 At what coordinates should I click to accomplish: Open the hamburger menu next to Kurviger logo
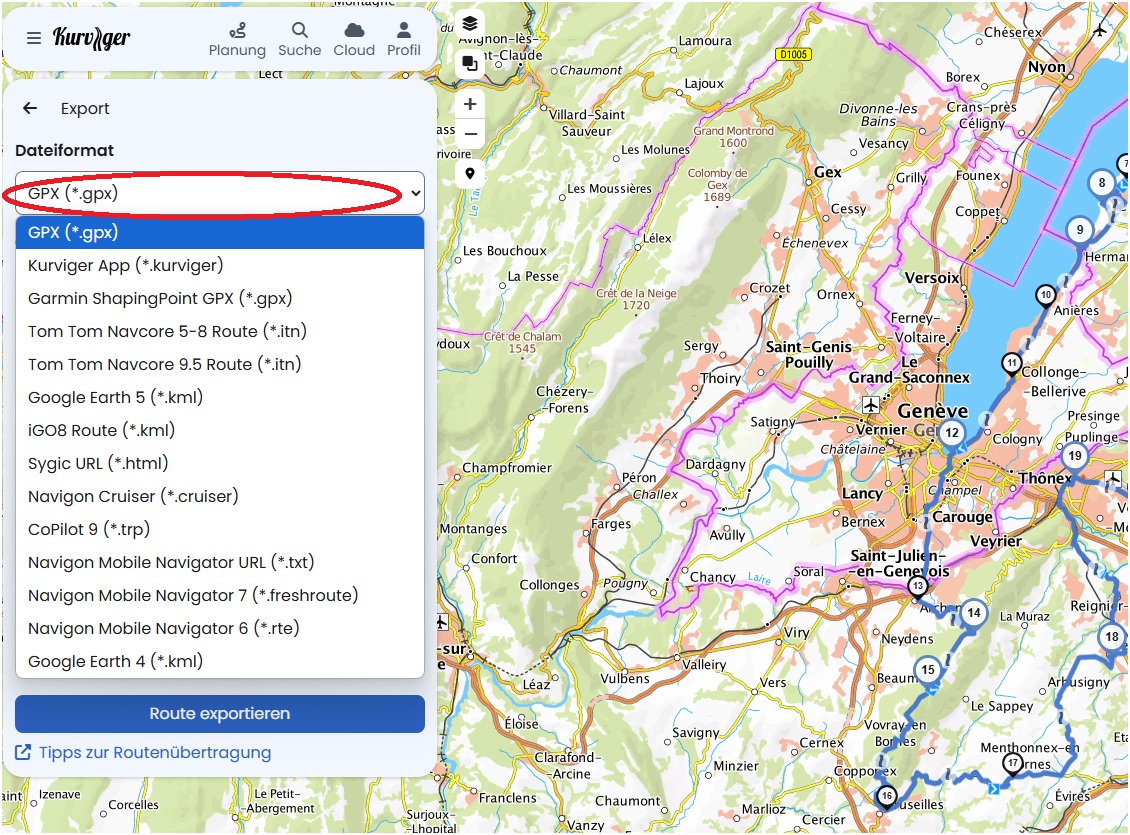coord(34,38)
